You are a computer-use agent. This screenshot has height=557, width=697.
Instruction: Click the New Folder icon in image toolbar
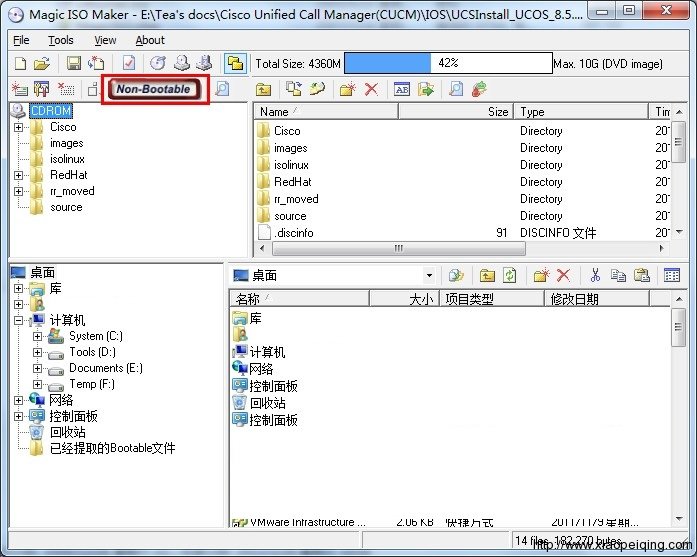(348, 89)
